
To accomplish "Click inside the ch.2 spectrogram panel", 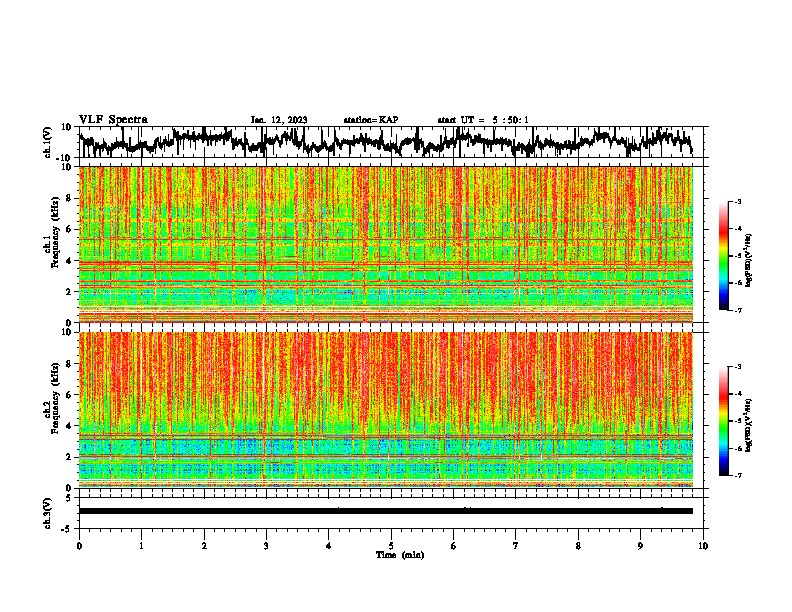I will point(386,410).
